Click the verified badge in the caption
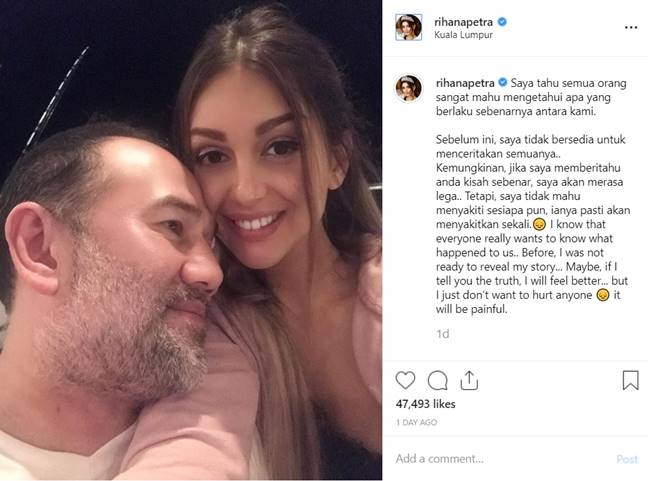The height and width of the screenshot is (481, 650). [x=502, y=82]
